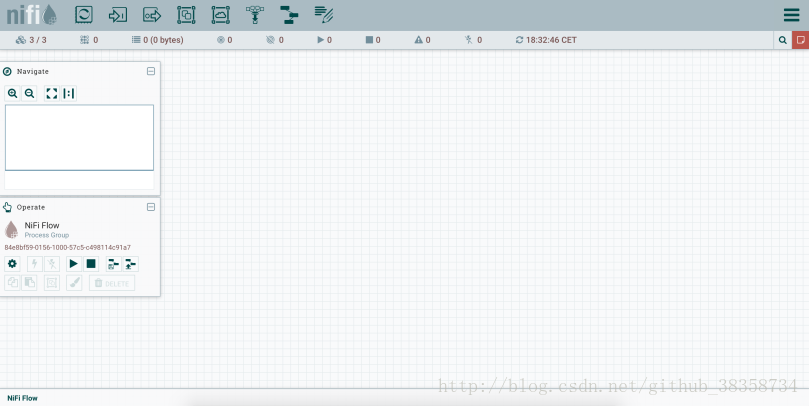
Task: Open process group Configuration gear
Action: (12, 264)
